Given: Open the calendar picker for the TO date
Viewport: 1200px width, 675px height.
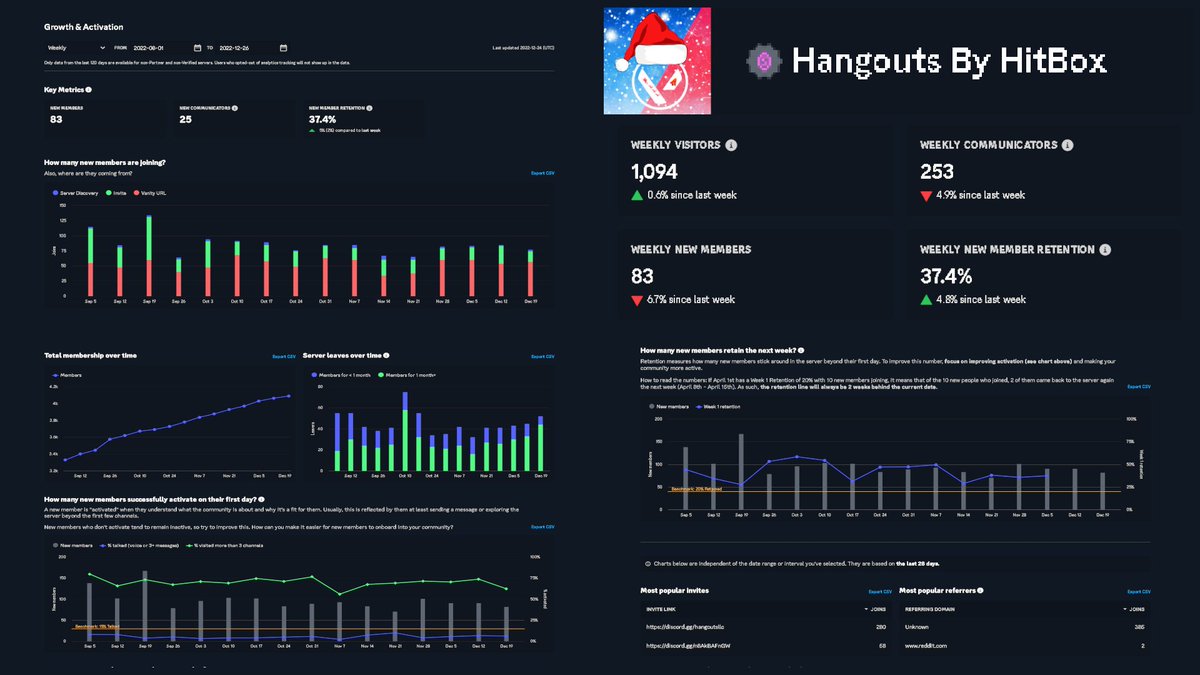Looking at the screenshot, I should point(284,47).
